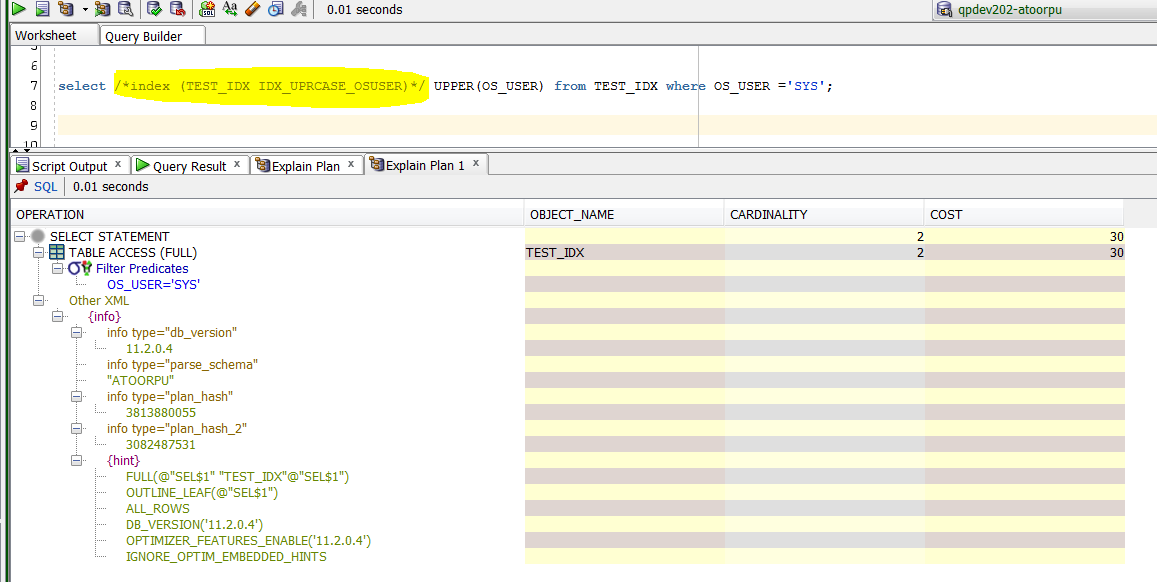The width and height of the screenshot is (1157, 582).
Task: Select the info type="parse_schema" row
Action: tap(182, 364)
